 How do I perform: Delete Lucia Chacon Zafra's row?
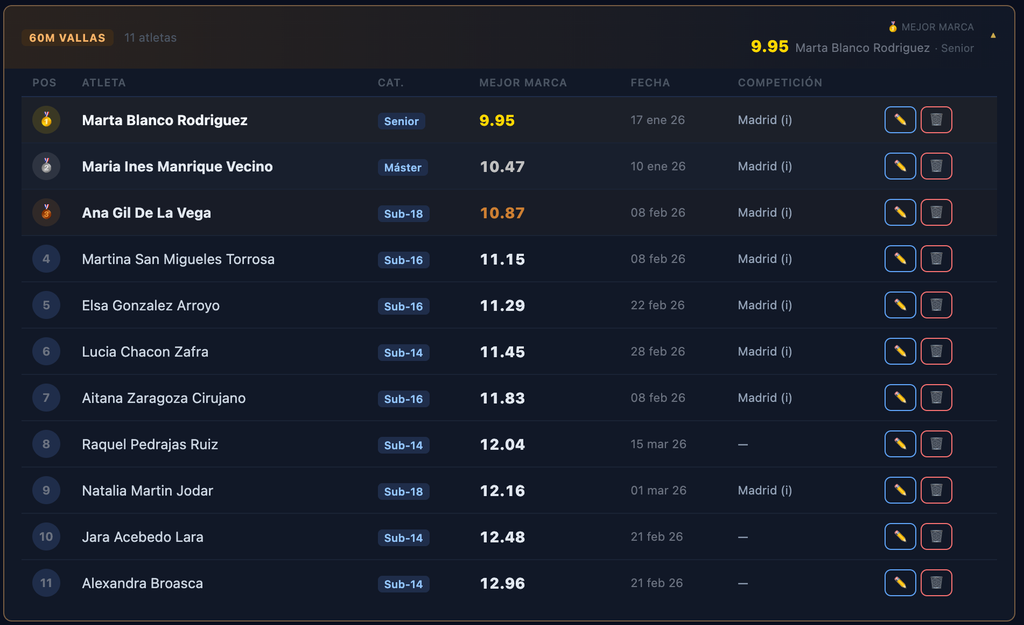coord(936,351)
